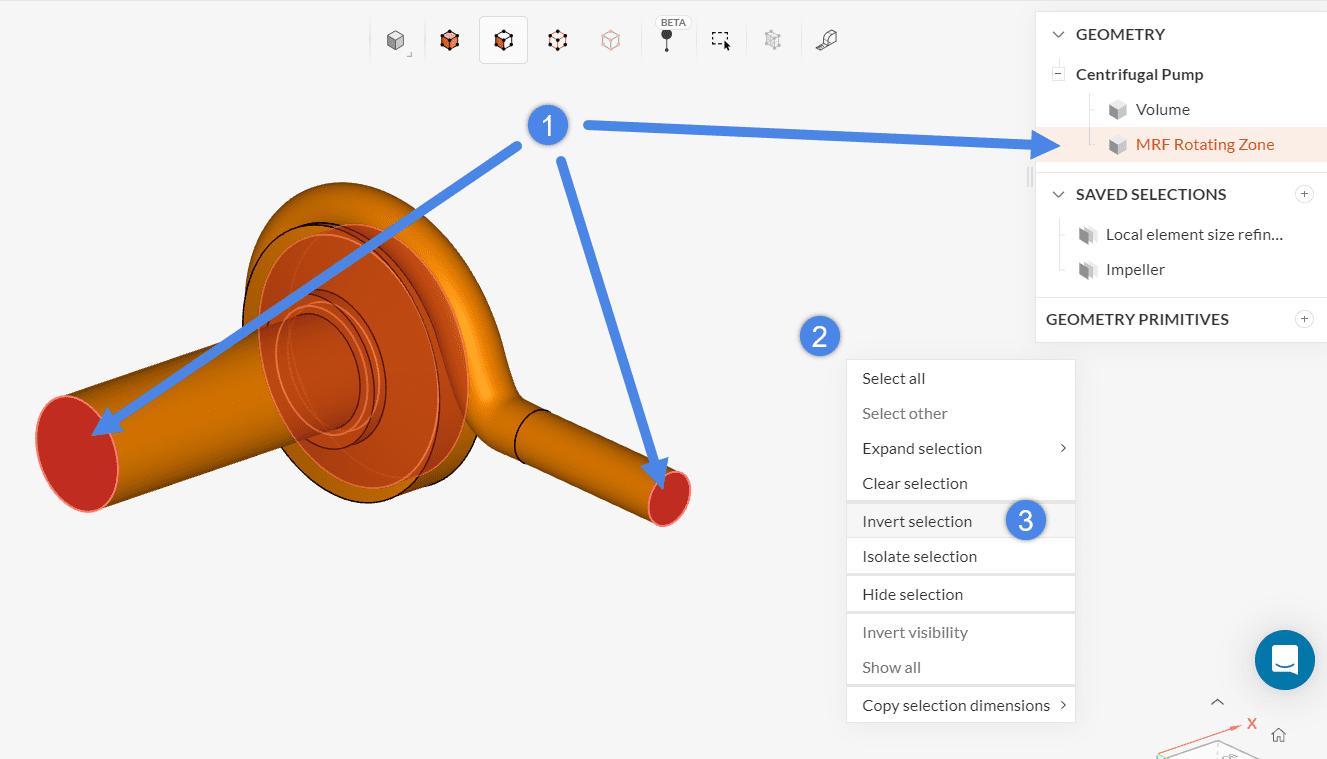1327x759 pixels.
Task: Click Clear selection in context menu
Action: coord(914,483)
